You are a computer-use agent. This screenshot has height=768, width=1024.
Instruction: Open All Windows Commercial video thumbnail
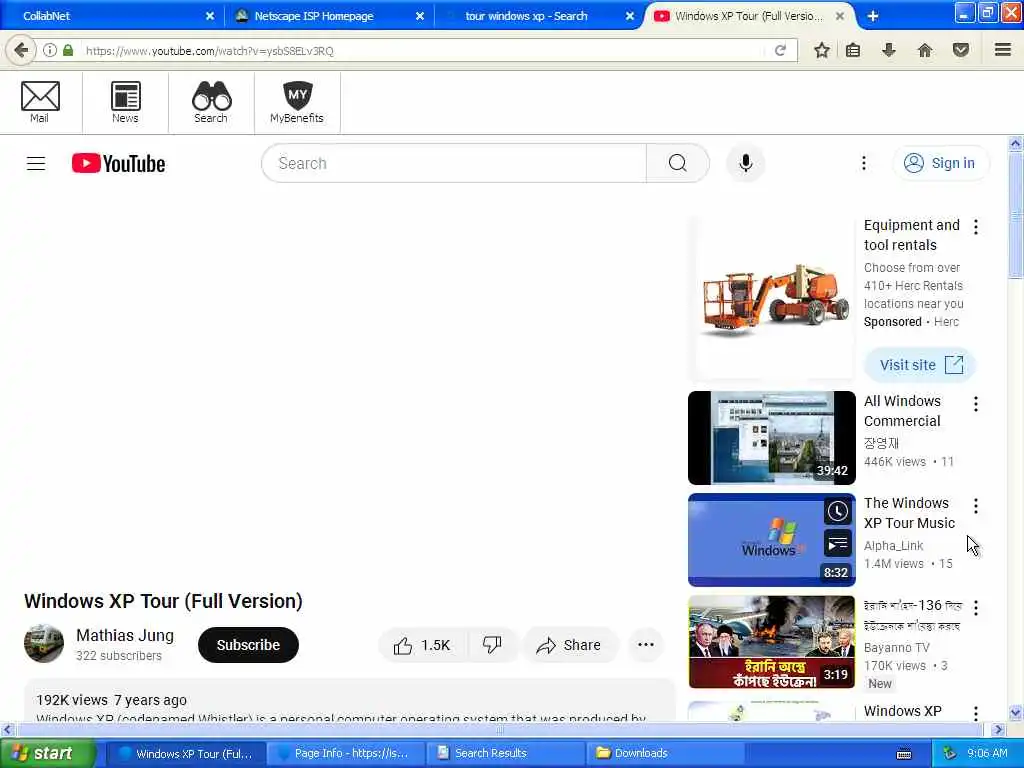[x=771, y=438]
